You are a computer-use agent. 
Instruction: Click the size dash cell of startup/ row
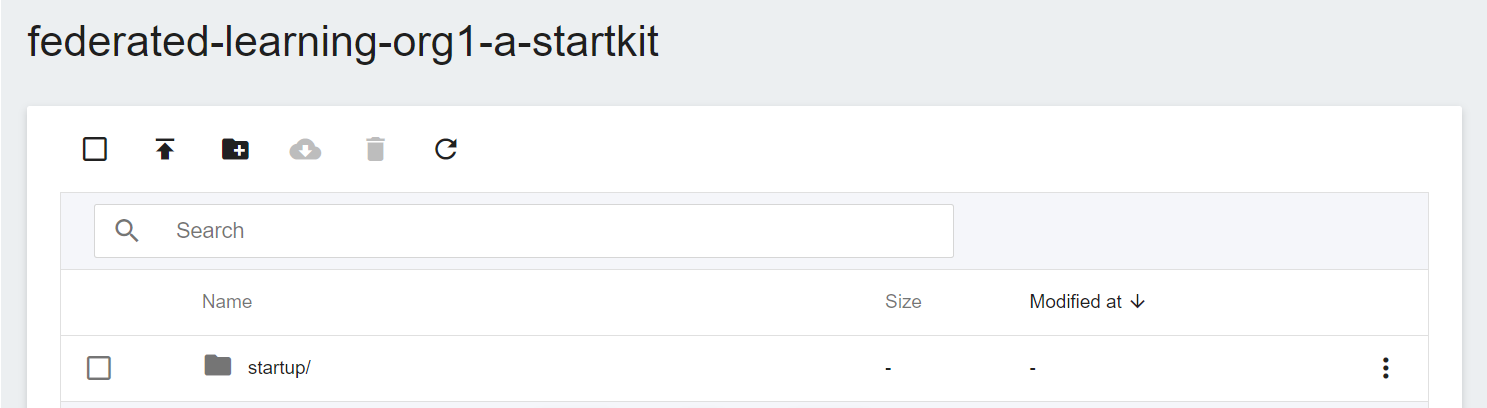pos(888,369)
